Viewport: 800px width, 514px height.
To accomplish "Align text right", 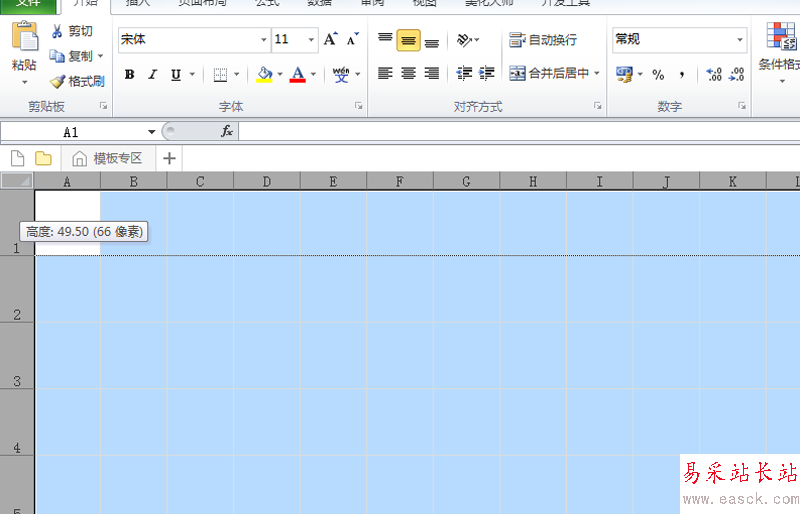I will tap(432, 74).
